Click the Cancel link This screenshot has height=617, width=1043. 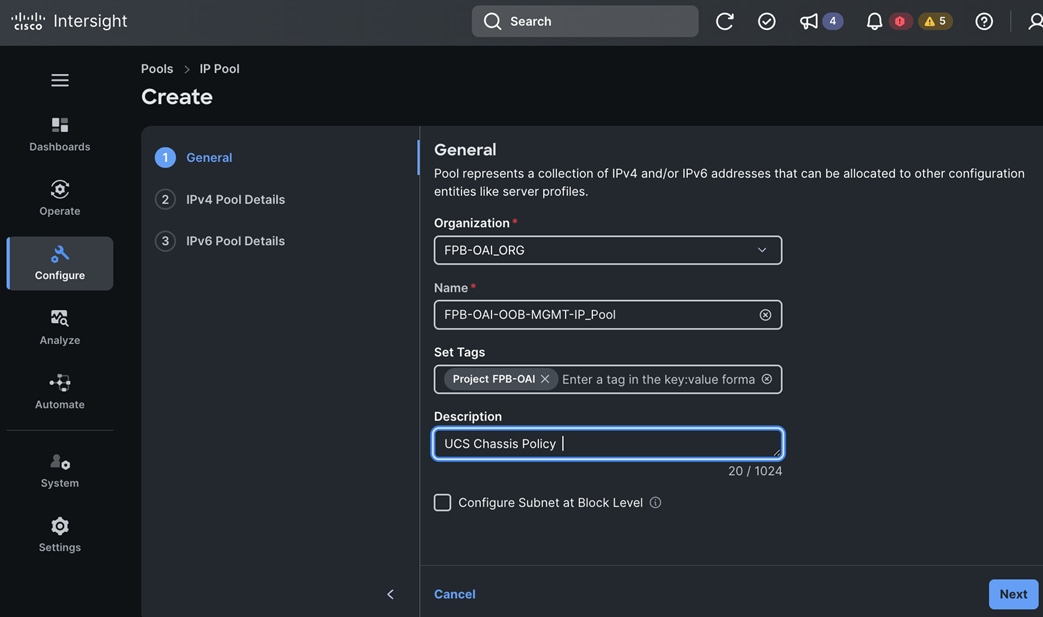(455, 594)
